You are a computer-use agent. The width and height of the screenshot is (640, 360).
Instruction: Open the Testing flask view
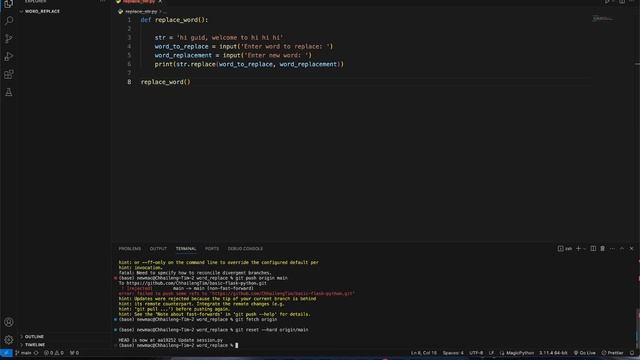[x=9, y=92]
